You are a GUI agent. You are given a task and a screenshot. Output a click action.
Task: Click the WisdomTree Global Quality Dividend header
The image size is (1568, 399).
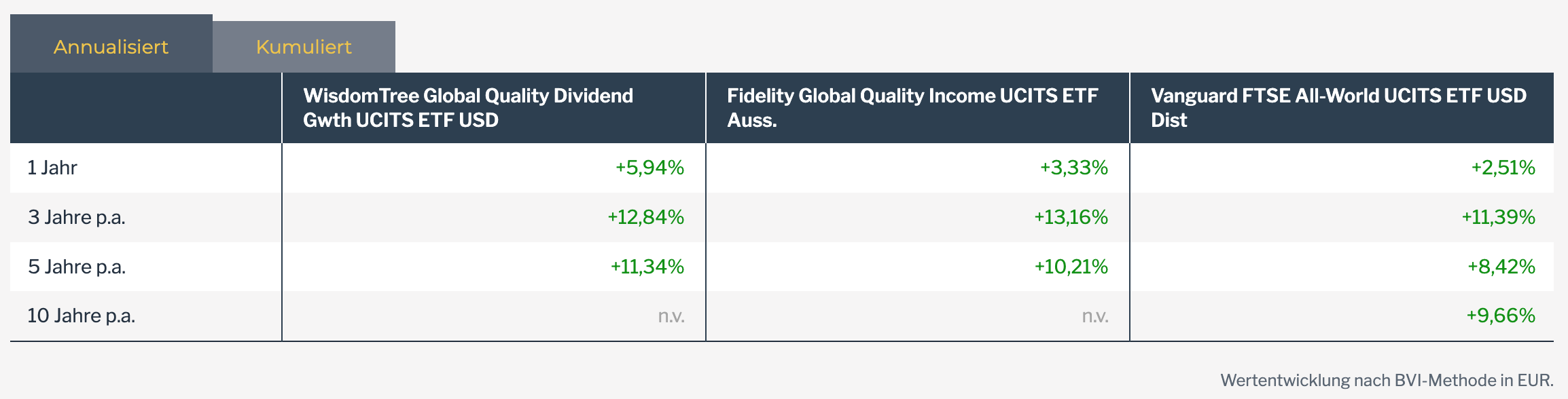tap(468, 108)
